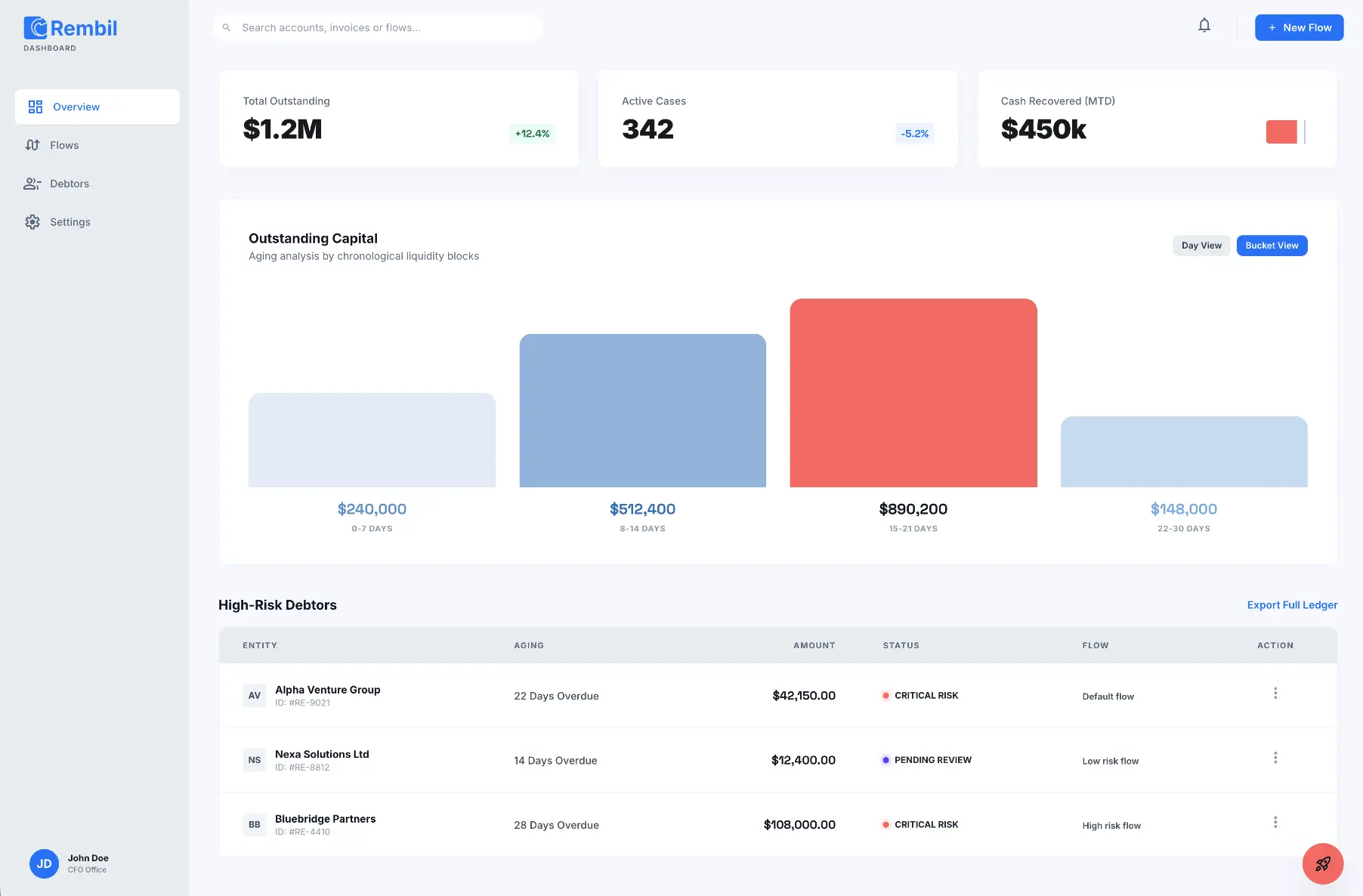The image size is (1363, 896).
Task: Click the AV entity badge
Action: coord(255,696)
